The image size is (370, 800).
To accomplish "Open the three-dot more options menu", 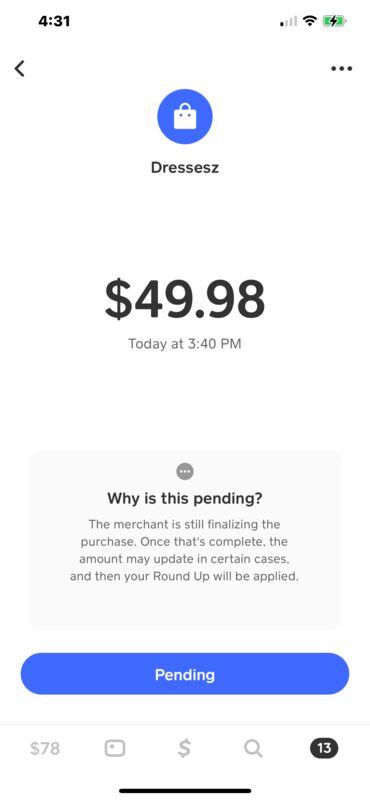I will tap(341, 68).
